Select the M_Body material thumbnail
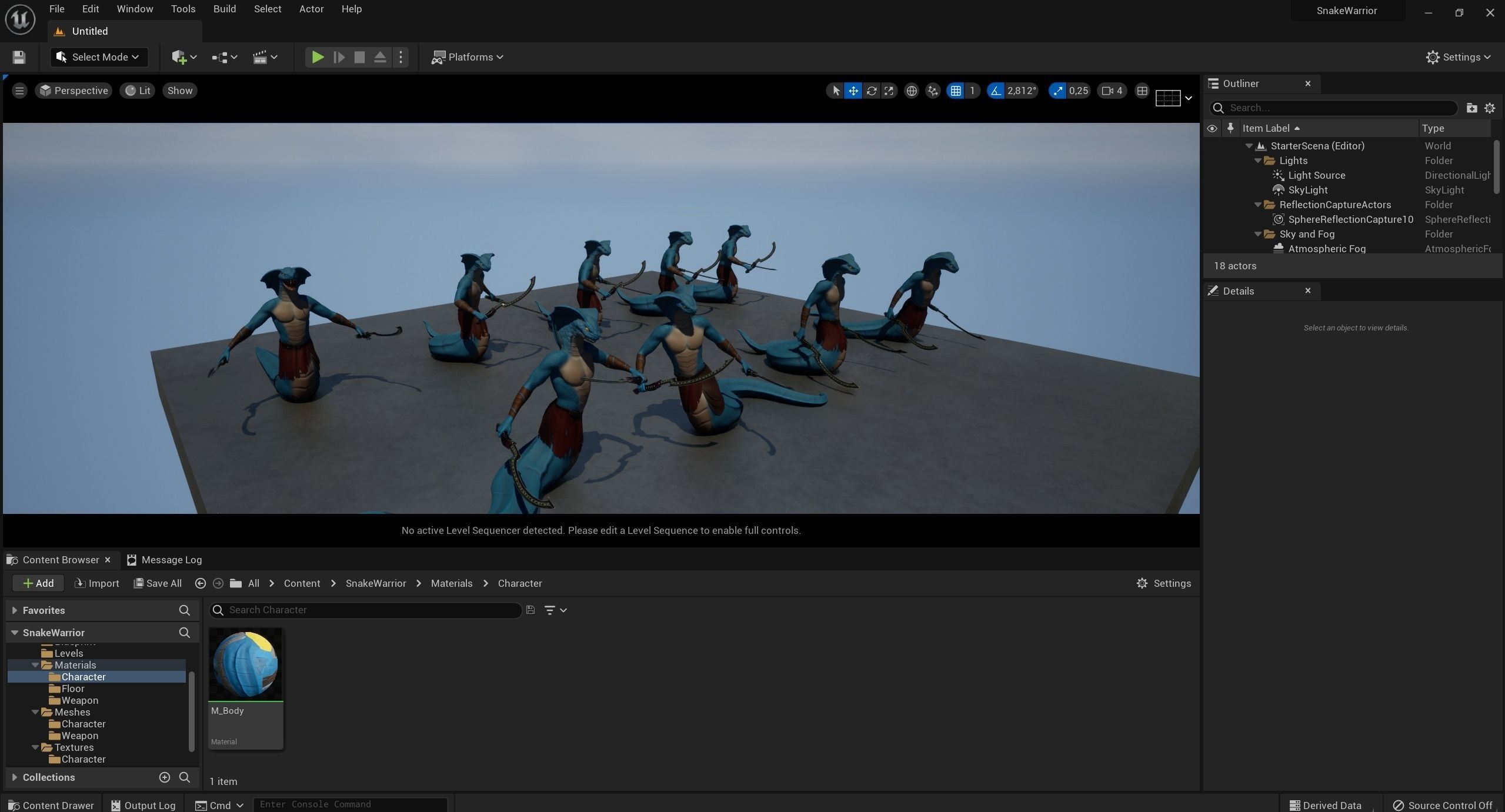Image resolution: width=1505 pixels, height=812 pixels. 245,665
